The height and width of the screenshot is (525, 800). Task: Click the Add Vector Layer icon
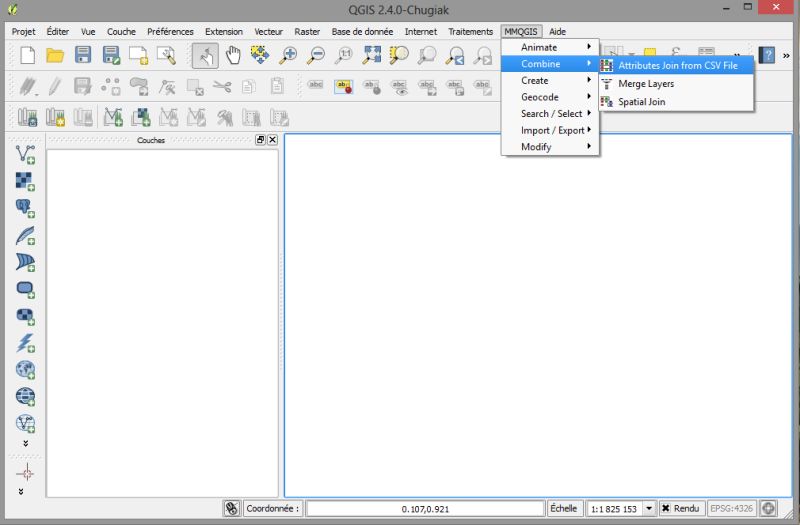point(25,154)
